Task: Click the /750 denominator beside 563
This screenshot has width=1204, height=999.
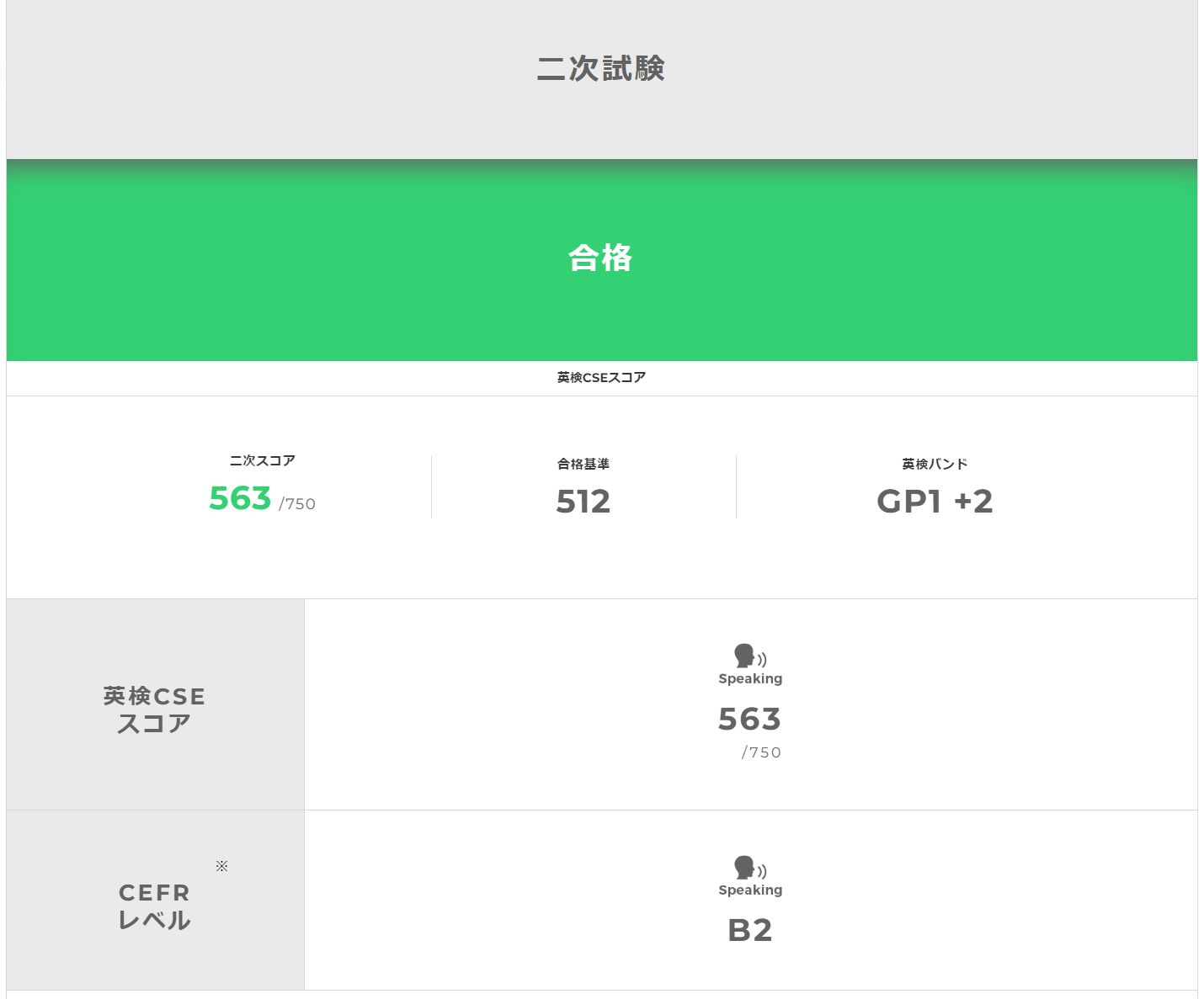Action: 296,503
